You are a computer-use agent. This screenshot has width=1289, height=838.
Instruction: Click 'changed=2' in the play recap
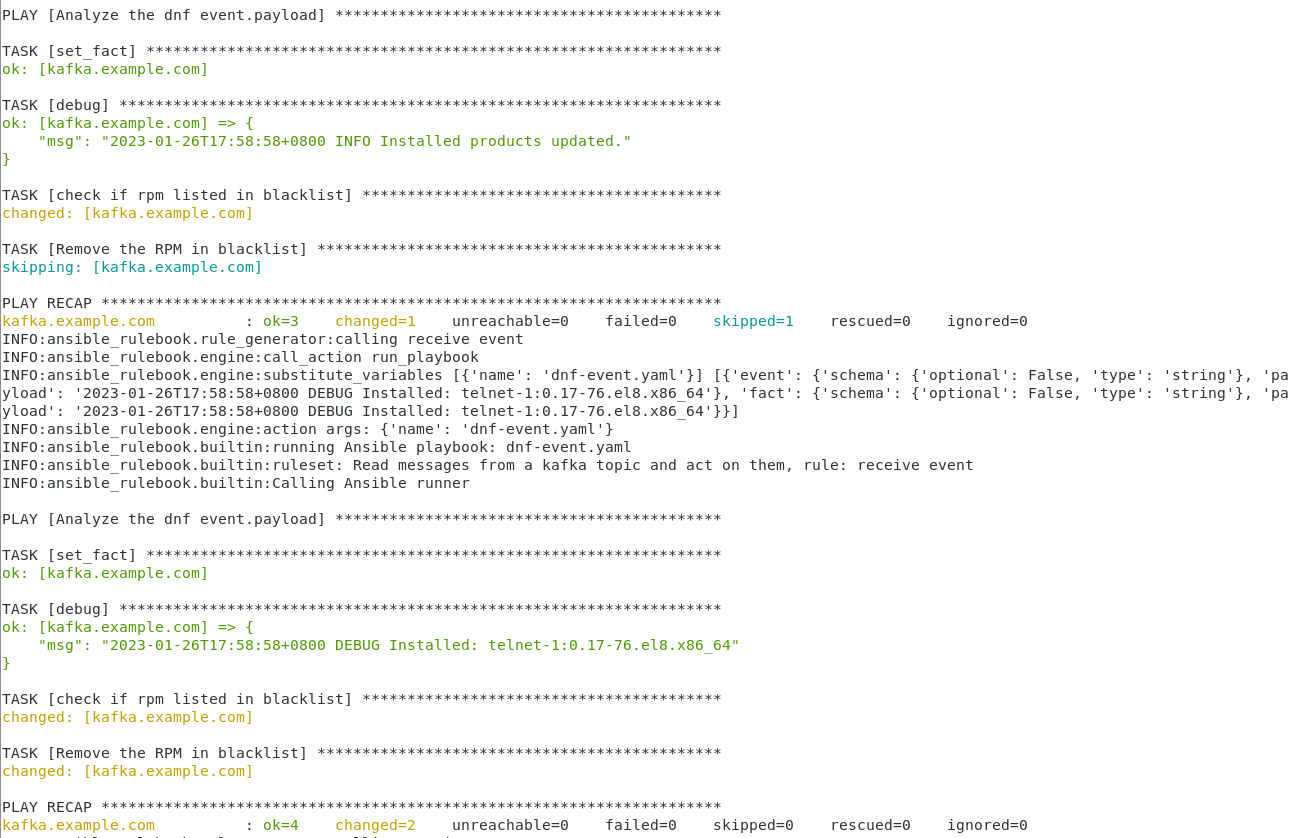375,825
